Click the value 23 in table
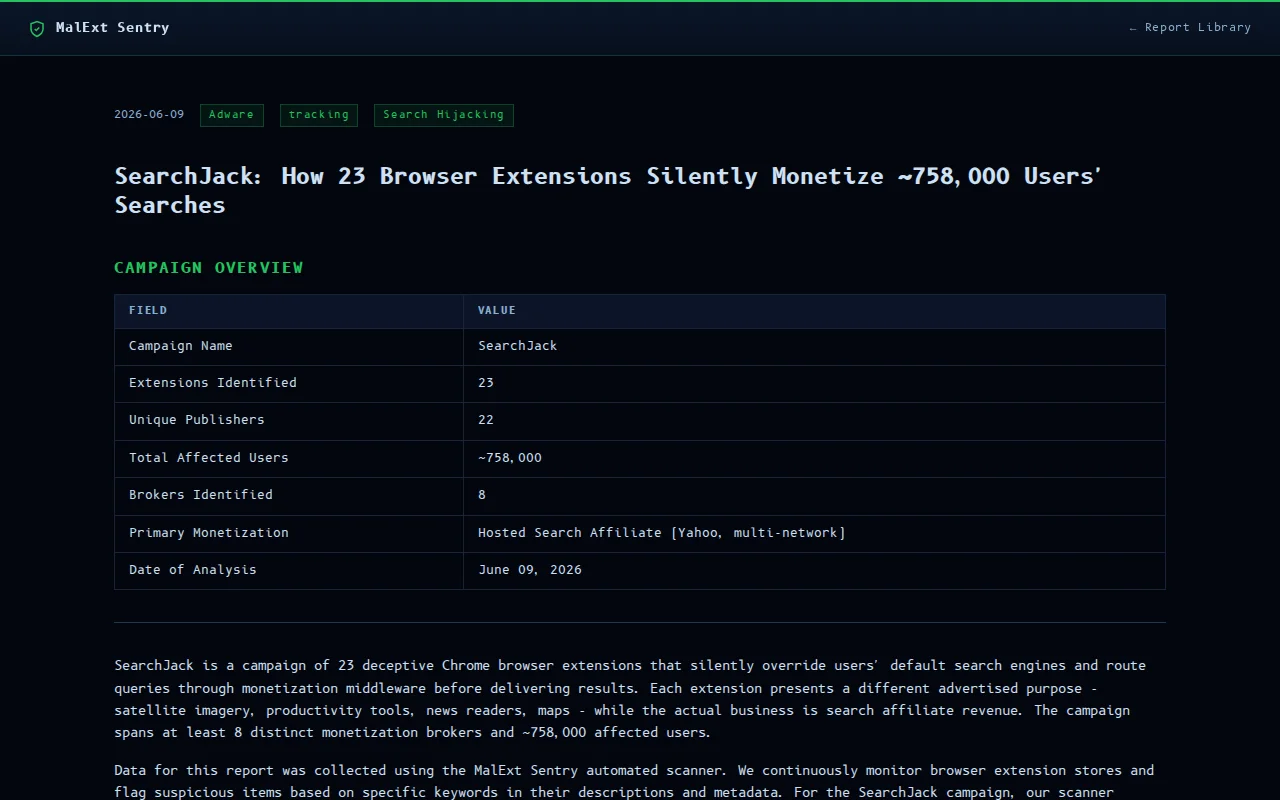 pos(814,383)
